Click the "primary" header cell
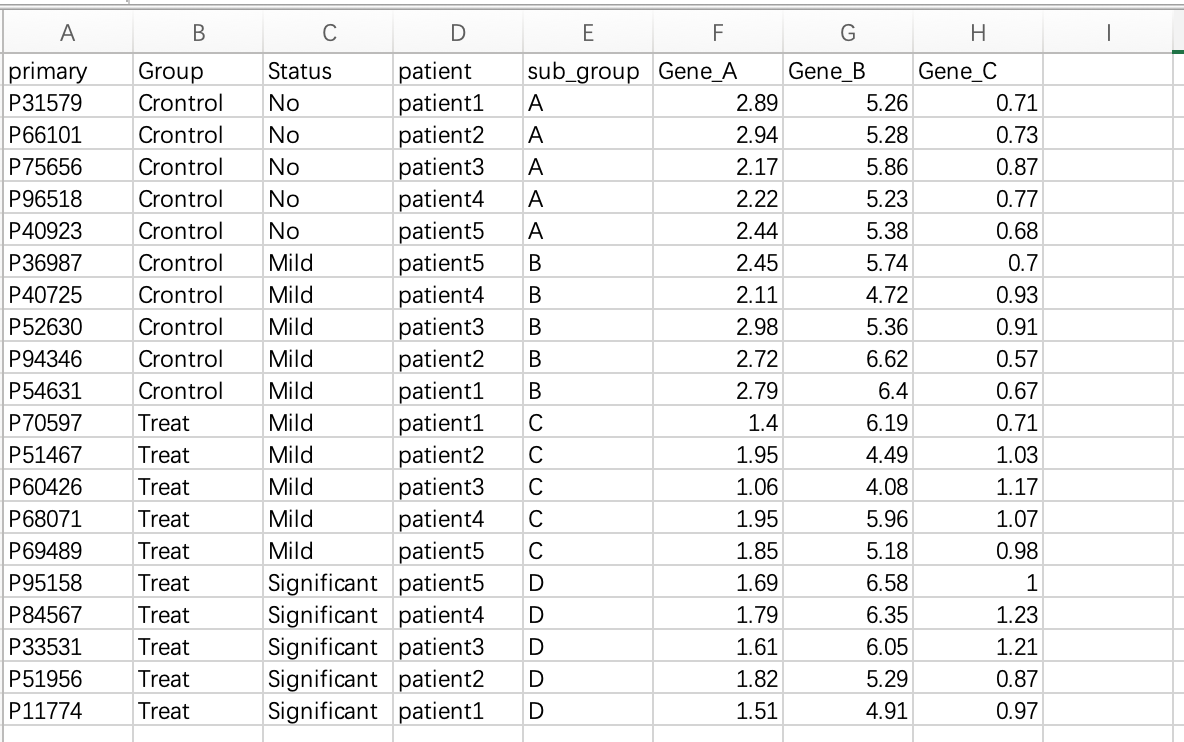Screen dimensions: 1184x742 (48, 71)
